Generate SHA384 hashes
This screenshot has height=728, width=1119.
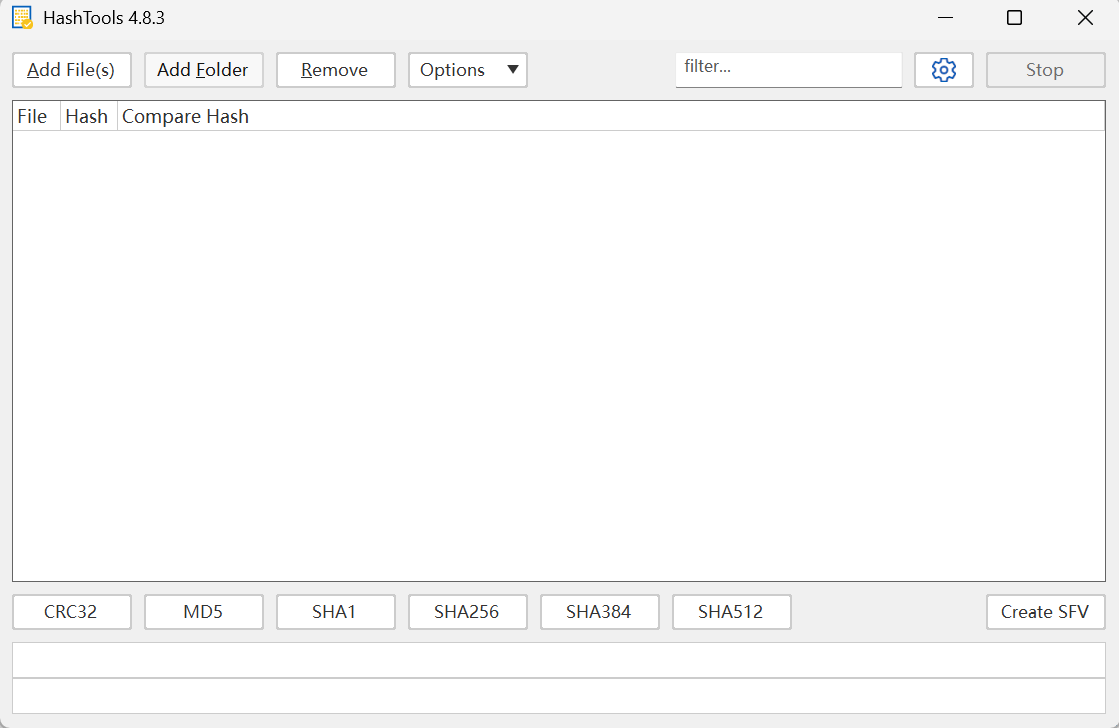(599, 611)
